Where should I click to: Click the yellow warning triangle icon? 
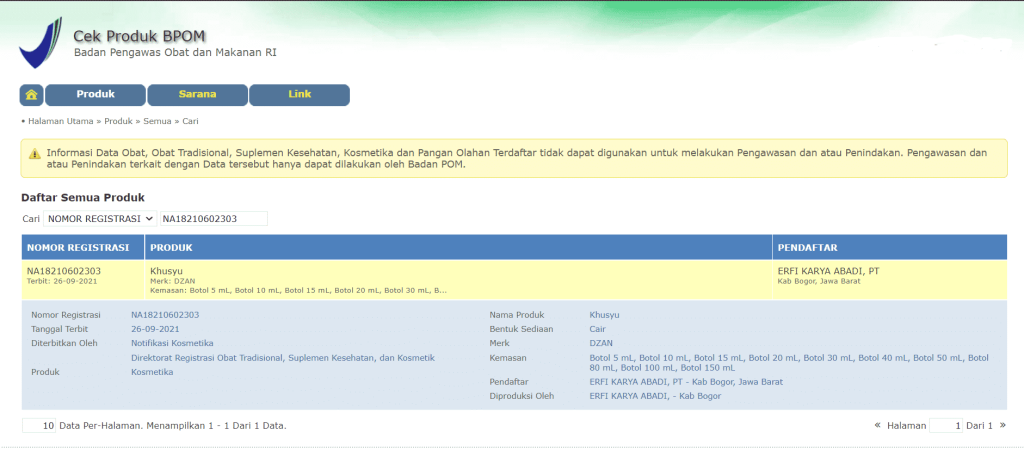34,153
